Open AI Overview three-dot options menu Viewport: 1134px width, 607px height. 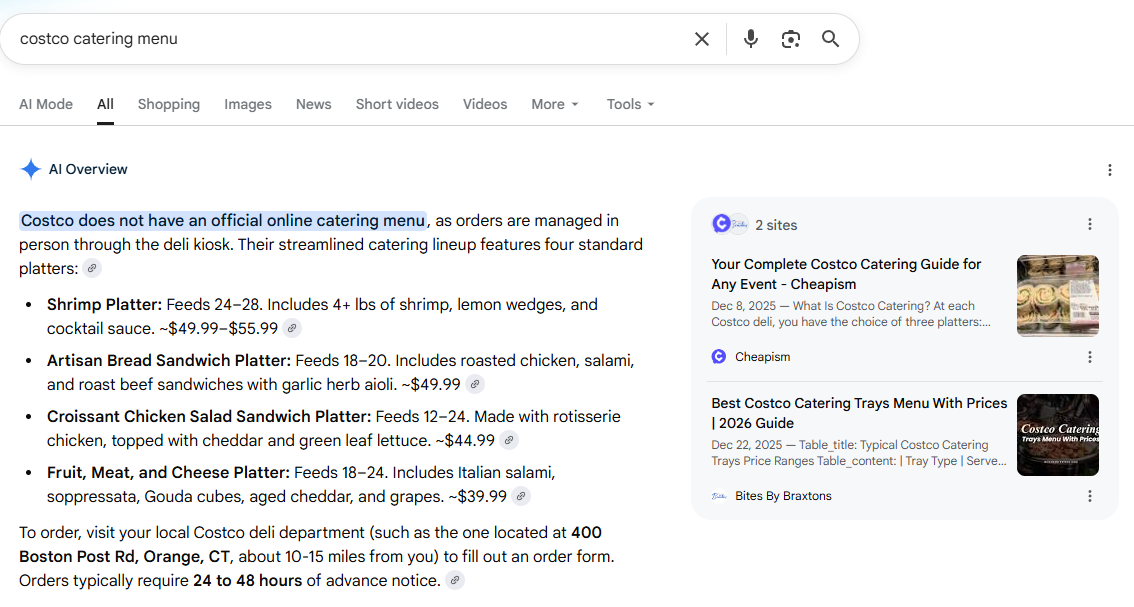pos(1109,170)
